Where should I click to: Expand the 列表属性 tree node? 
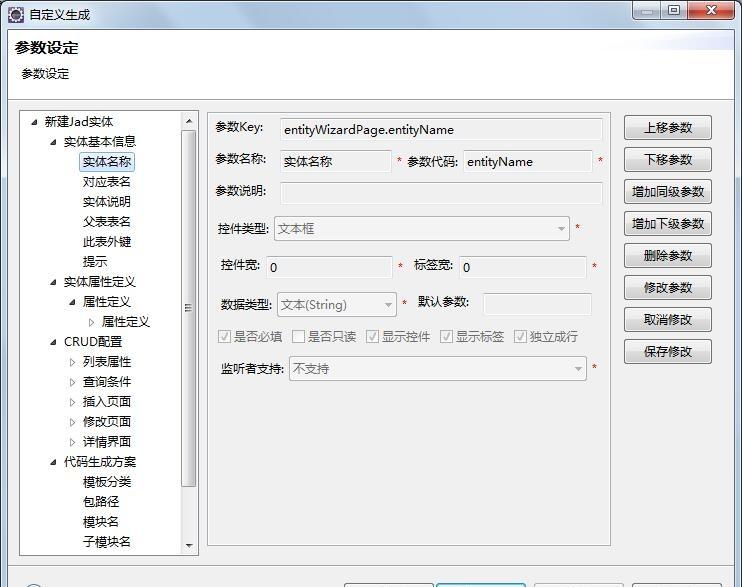(x=72, y=362)
